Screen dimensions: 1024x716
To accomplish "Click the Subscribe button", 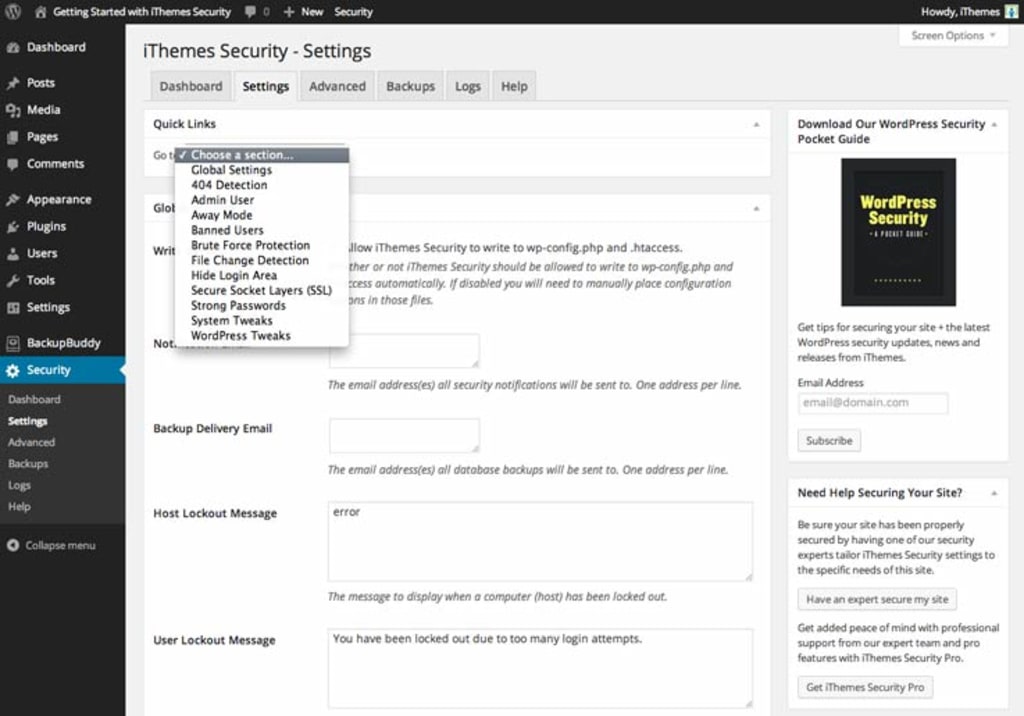I will click(x=829, y=440).
